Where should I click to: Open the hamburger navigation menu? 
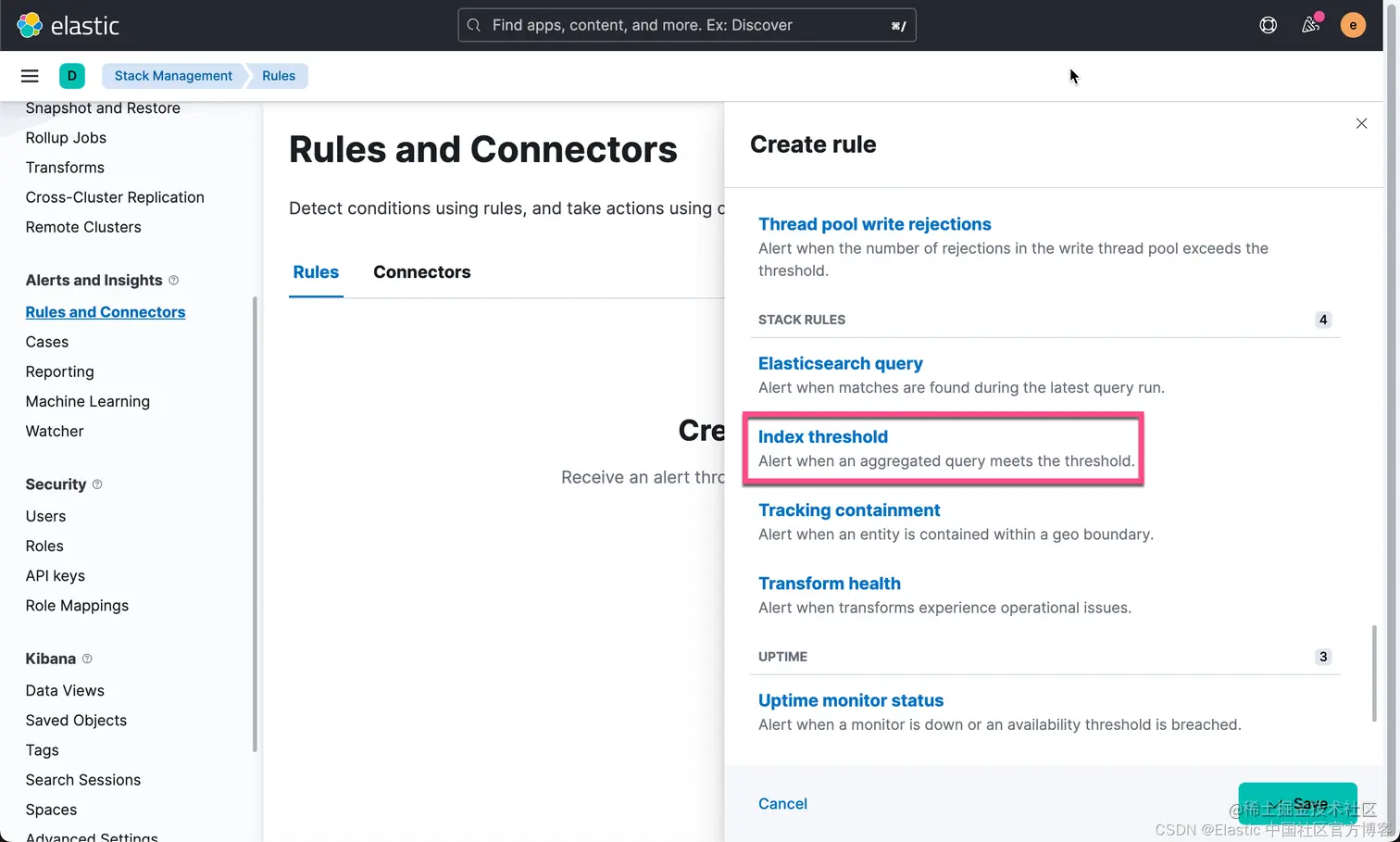click(30, 76)
